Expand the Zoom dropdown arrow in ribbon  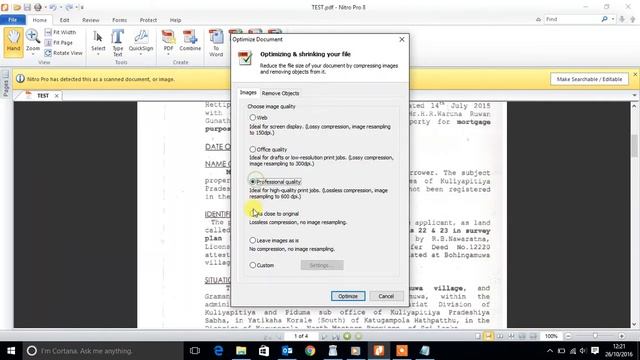[33, 53]
